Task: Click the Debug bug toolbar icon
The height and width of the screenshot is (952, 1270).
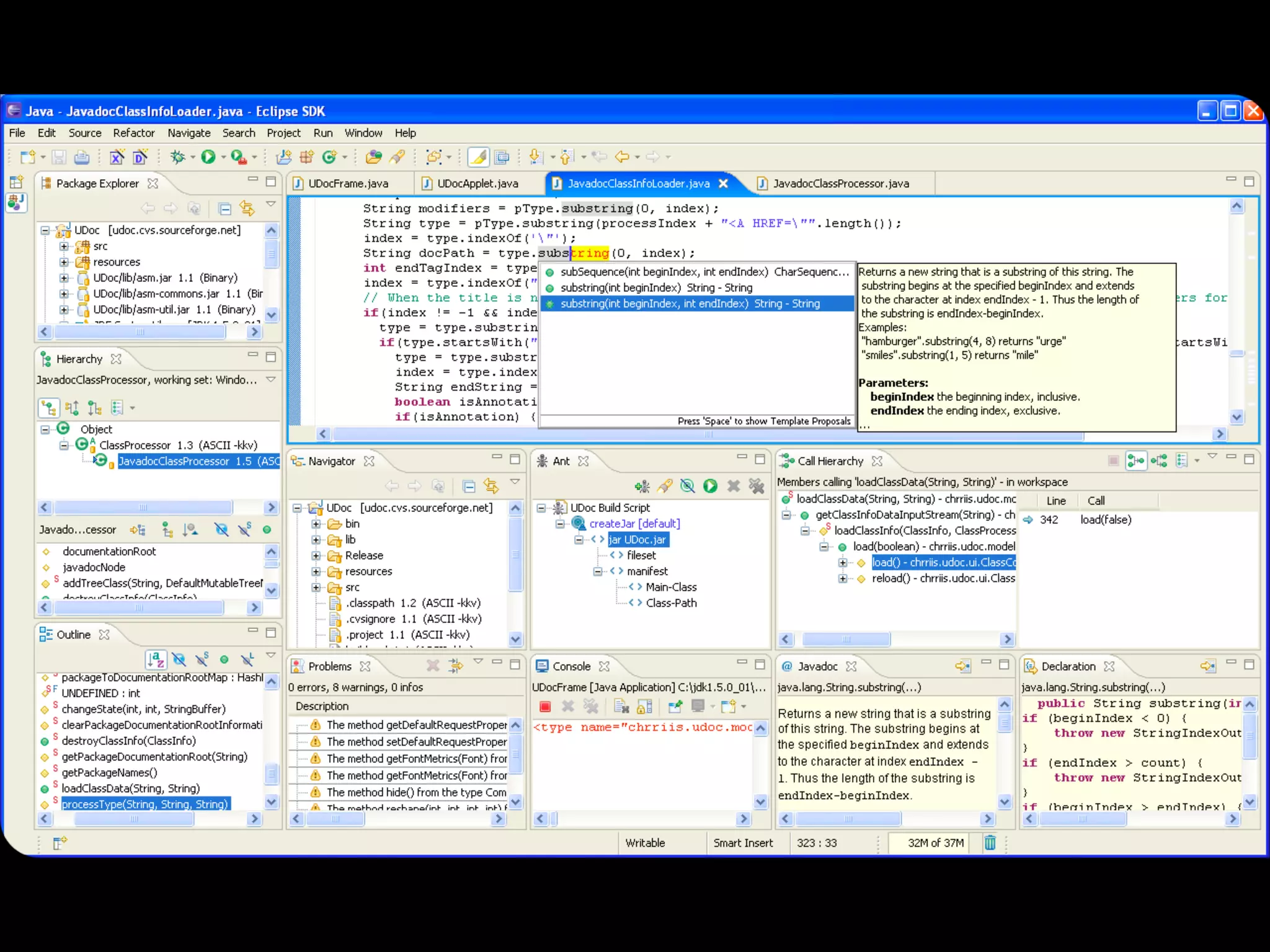Action: [x=178, y=157]
